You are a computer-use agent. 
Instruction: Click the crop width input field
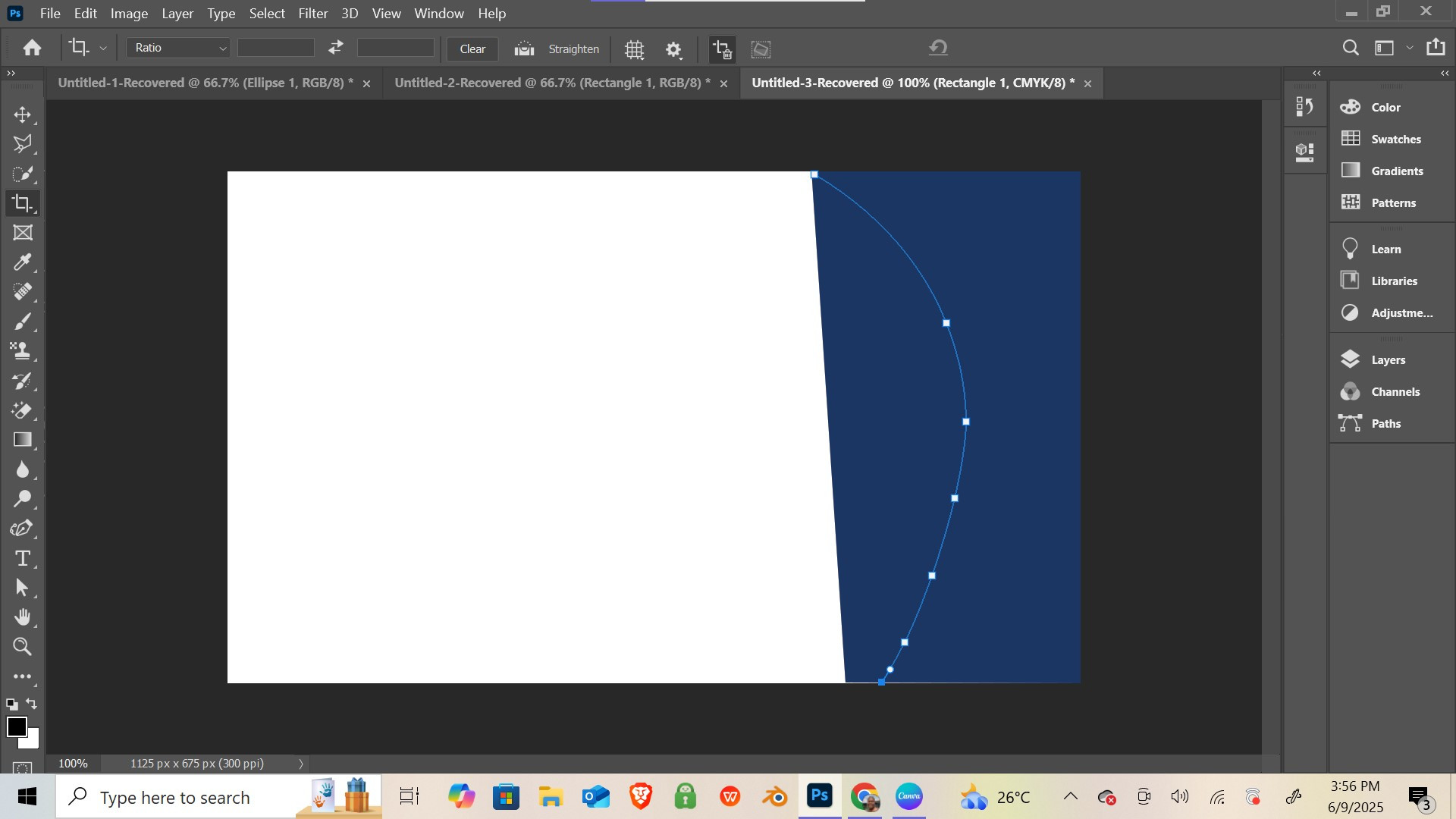[275, 48]
